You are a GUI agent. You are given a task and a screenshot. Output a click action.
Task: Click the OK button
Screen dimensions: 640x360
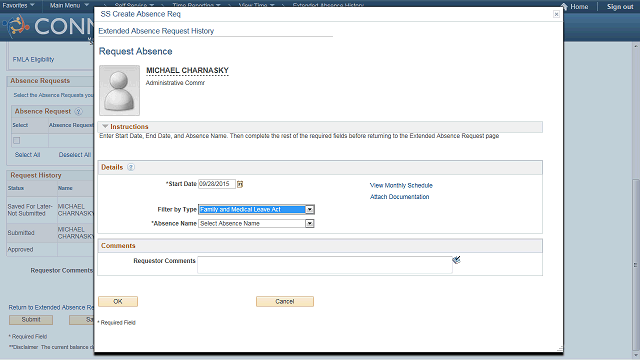coord(118,301)
